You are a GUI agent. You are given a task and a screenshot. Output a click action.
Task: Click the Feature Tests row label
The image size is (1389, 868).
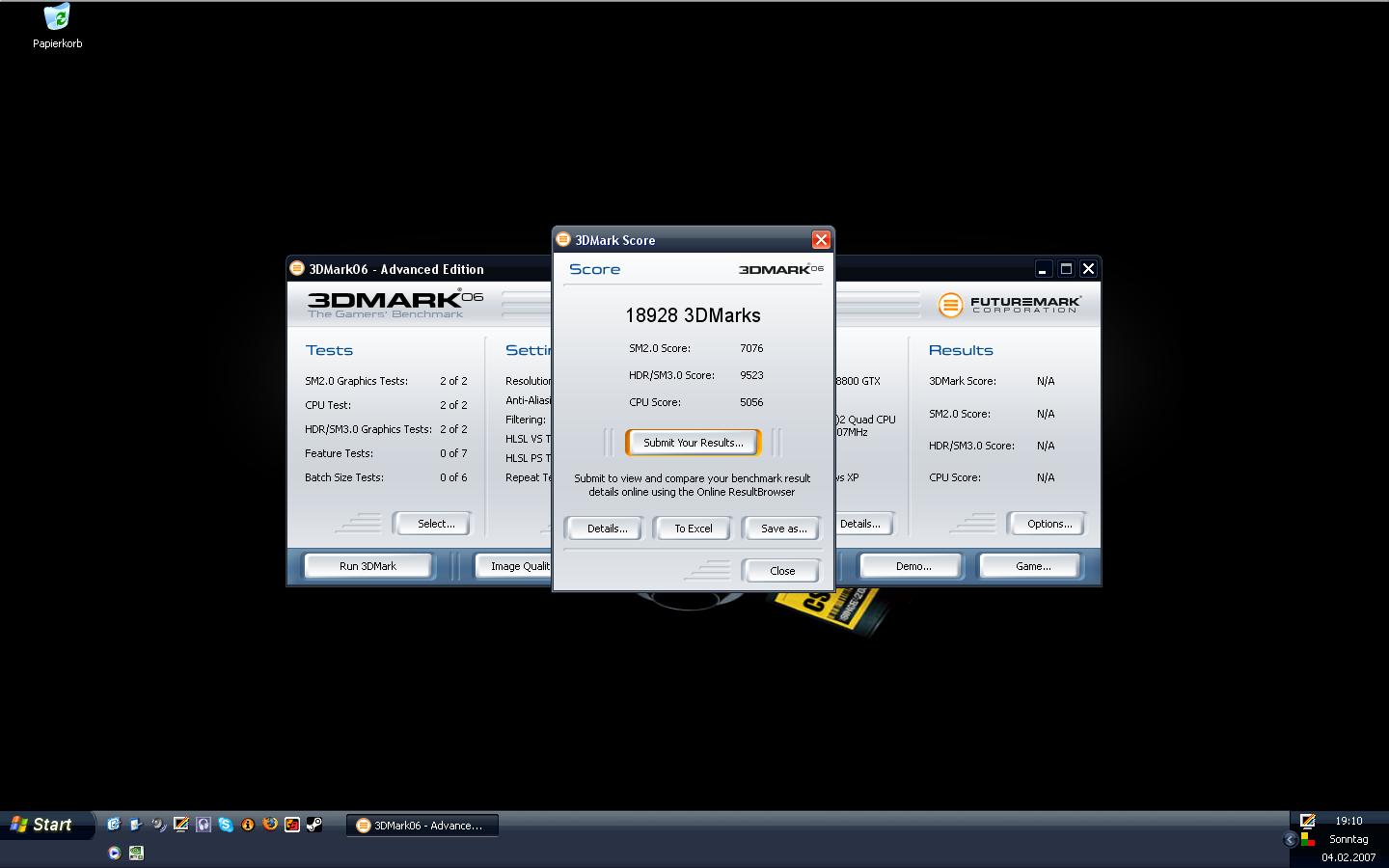point(339,453)
